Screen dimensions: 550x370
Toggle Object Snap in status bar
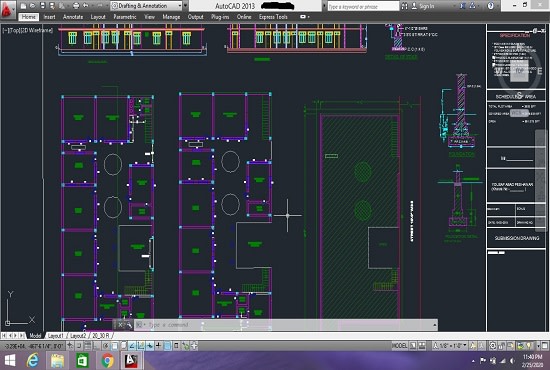click(x=114, y=346)
